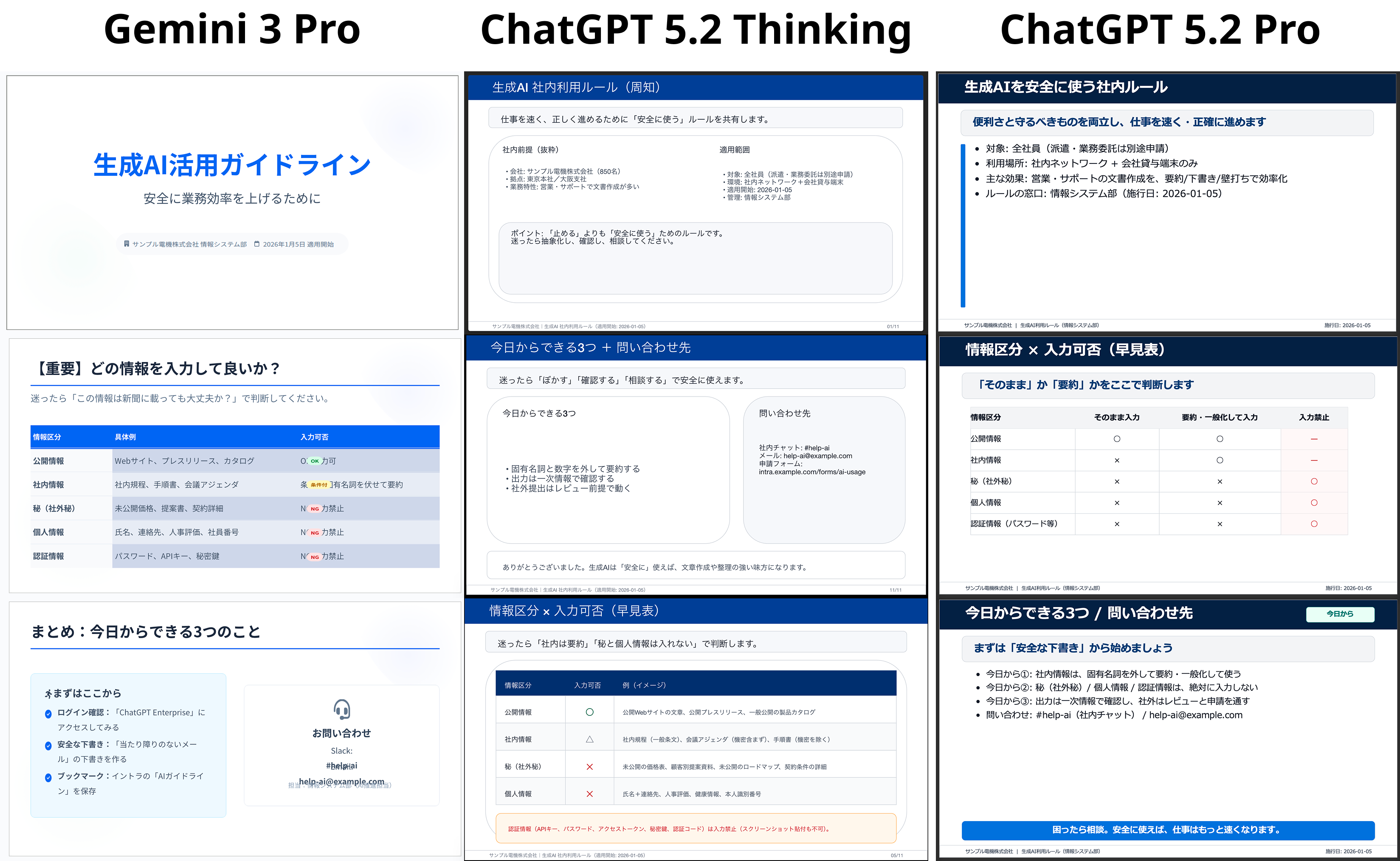Click the ○ mark under そのまま入力 for 公開情報
The height and width of the screenshot is (861, 1400).
coord(1118,439)
